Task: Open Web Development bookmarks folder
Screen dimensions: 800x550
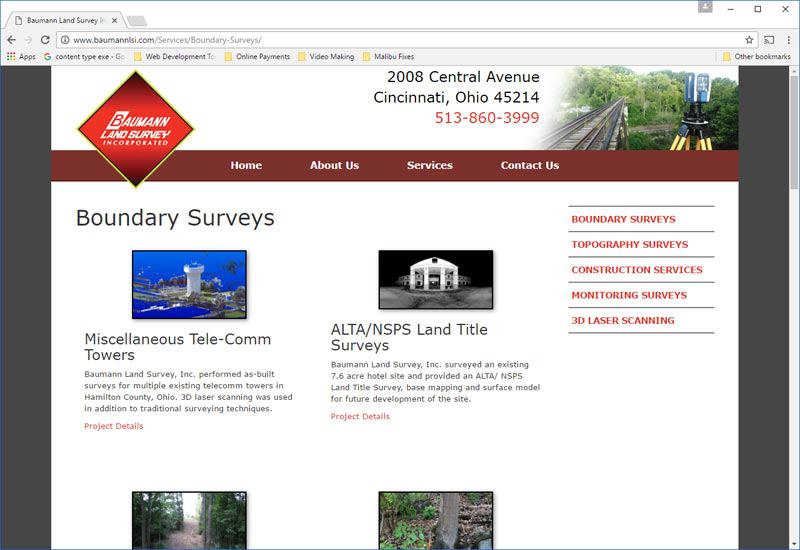Action: [x=174, y=57]
